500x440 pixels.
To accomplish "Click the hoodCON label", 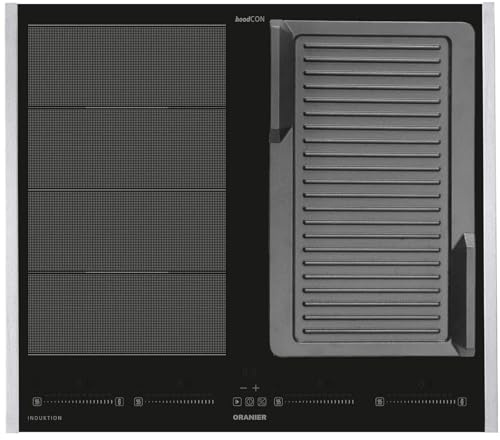I will pyautogui.click(x=250, y=19).
